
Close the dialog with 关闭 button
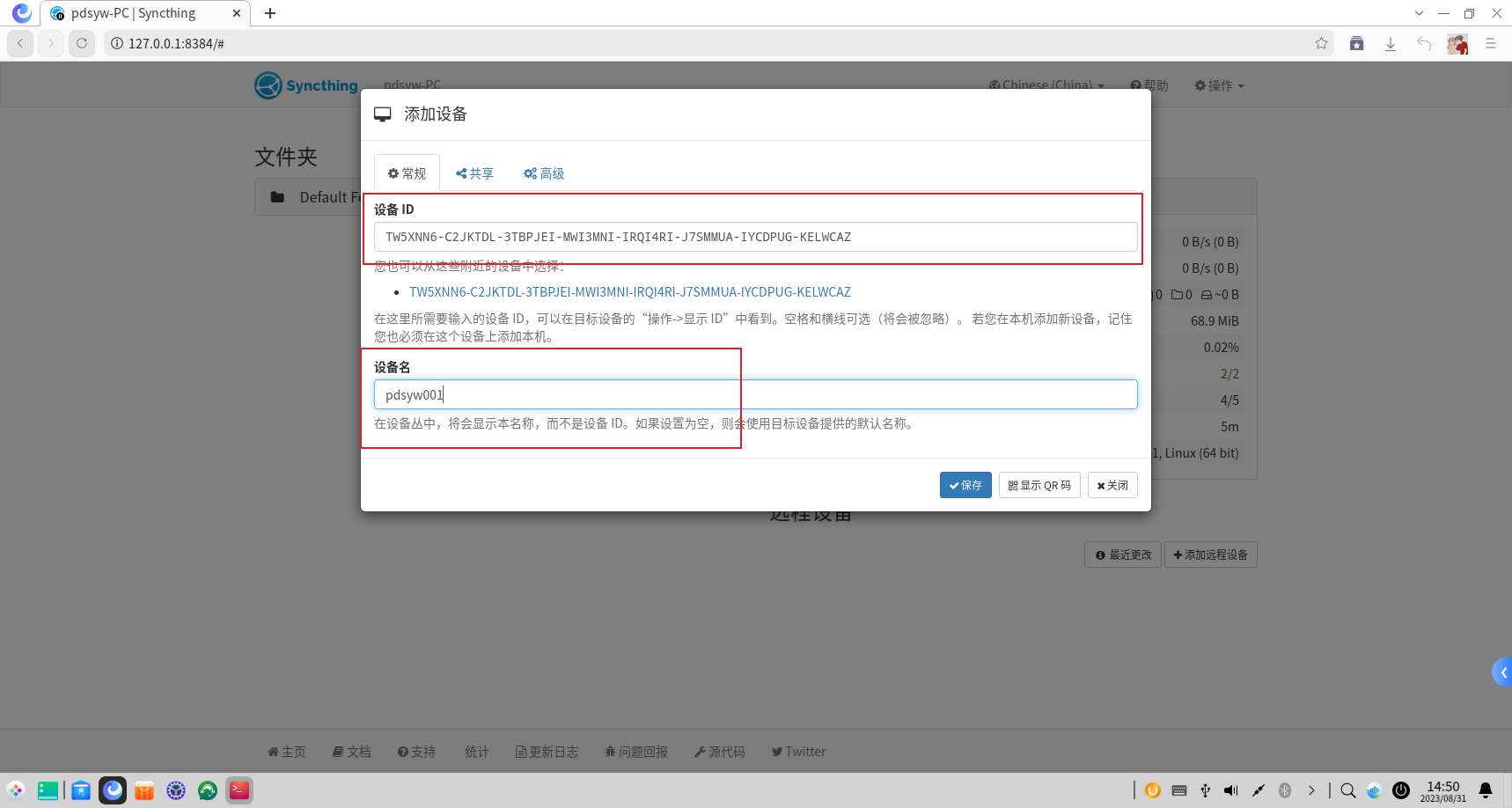coord(1112,485)
